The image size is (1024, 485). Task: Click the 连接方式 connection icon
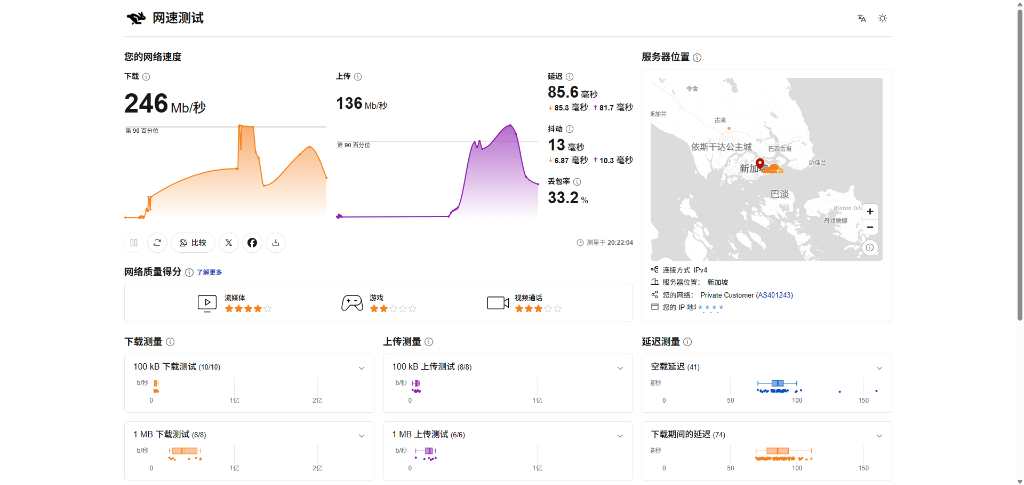[x=654, y=270]
